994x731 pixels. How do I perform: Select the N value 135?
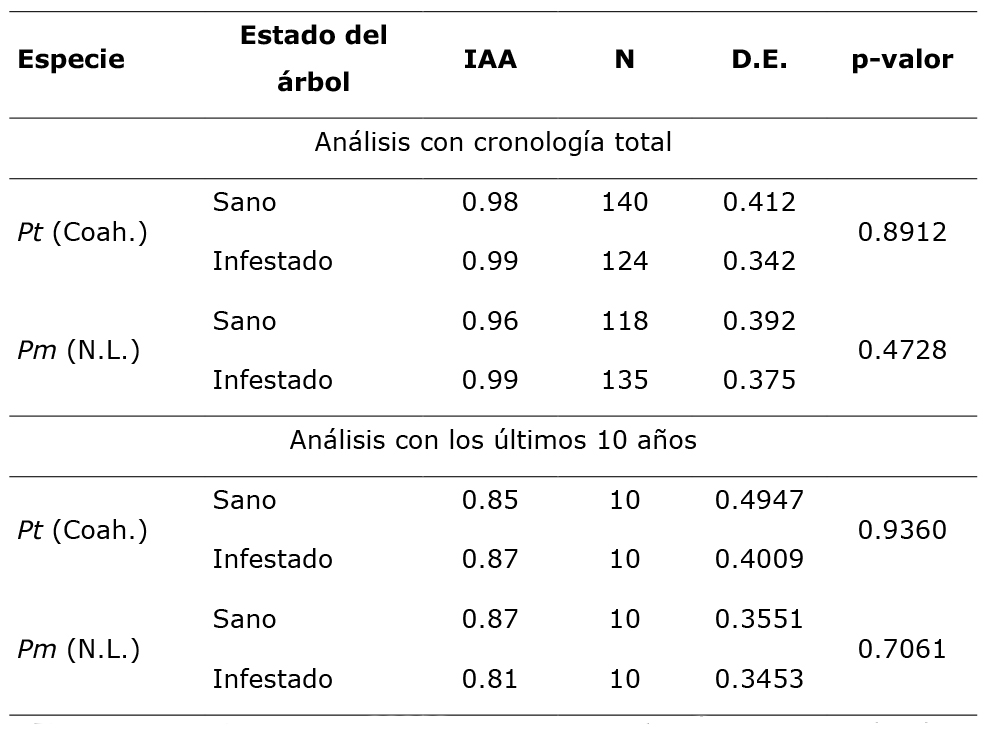624,380
